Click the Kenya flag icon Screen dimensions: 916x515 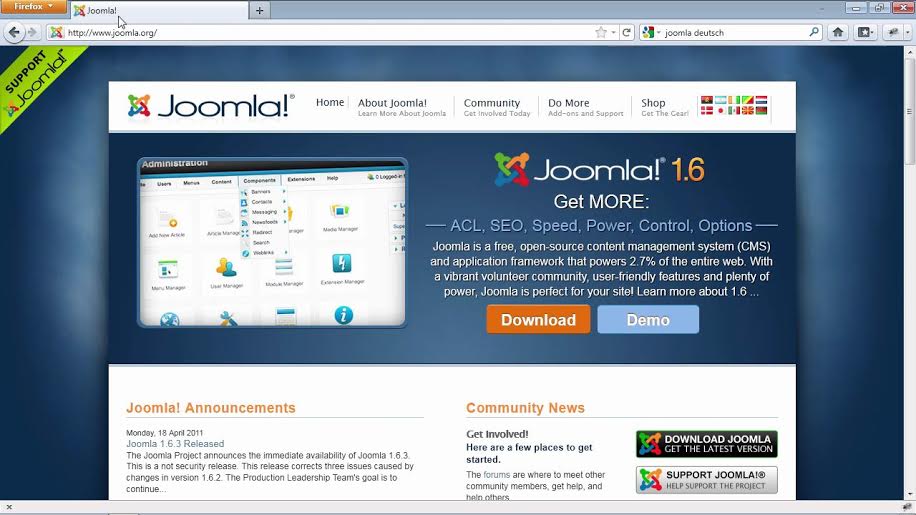761,110
